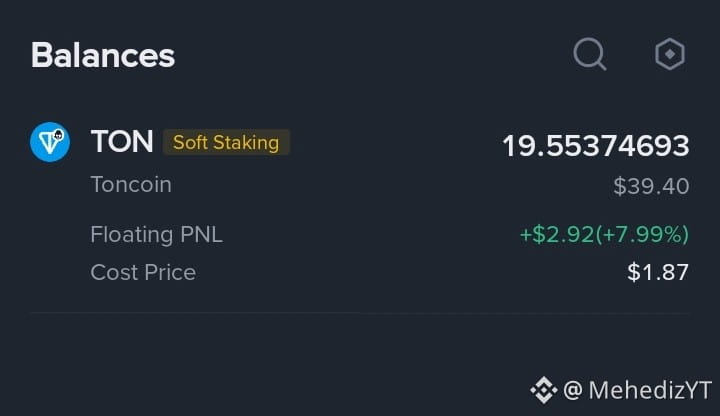This screenshot has height=416, width=720.
Task: Click the empty area below the divider
Action: click(276, 363)
